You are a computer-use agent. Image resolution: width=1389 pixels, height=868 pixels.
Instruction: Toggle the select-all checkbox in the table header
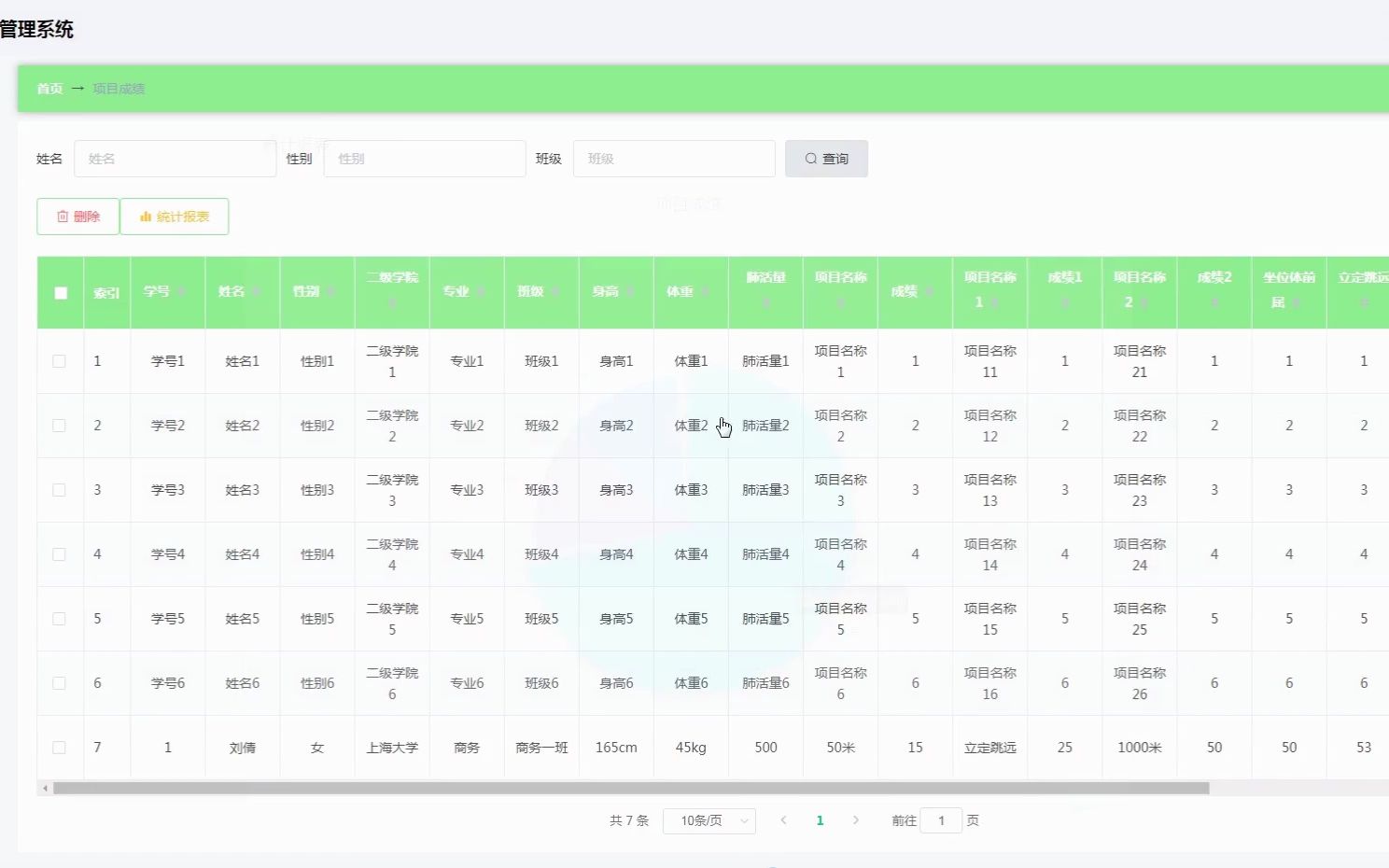pyautogui.click(x=61, y=293)
